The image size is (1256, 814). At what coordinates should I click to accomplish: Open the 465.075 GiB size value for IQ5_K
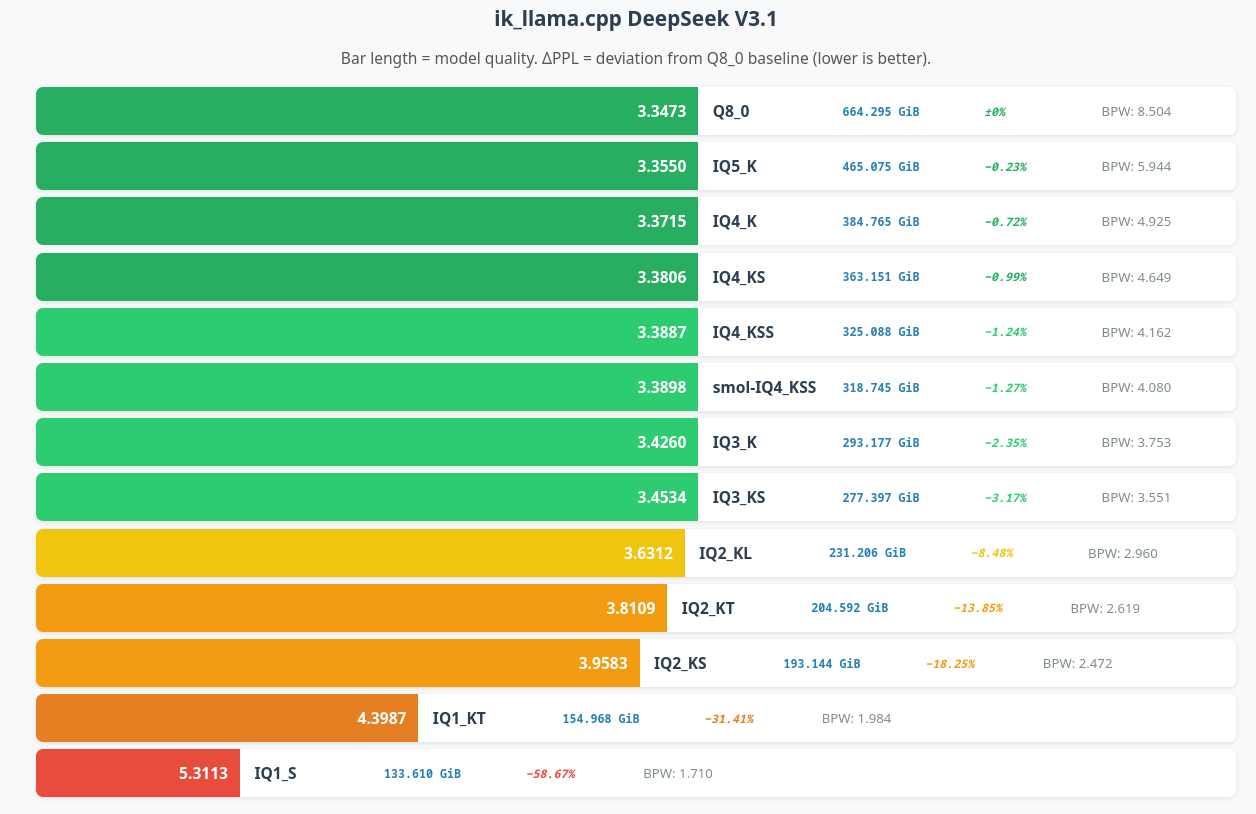click(880, 166)
